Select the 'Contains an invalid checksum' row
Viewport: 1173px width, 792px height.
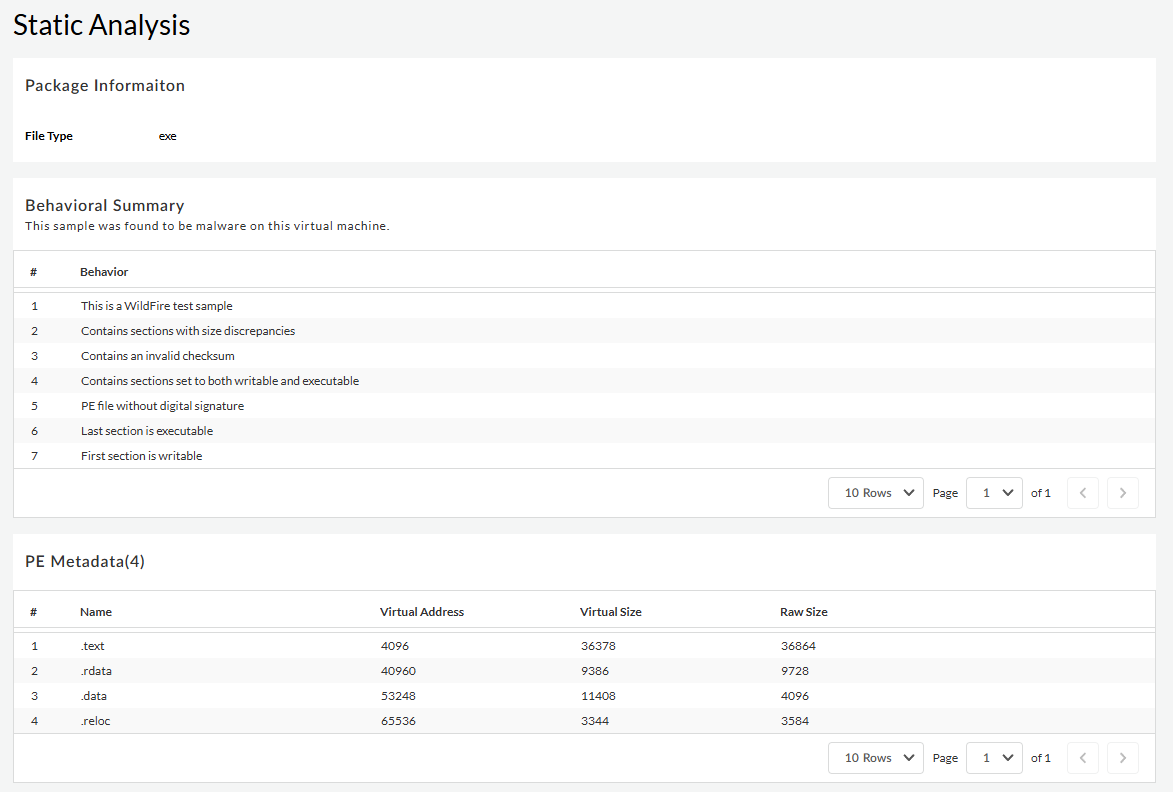[x=158, y=356]
